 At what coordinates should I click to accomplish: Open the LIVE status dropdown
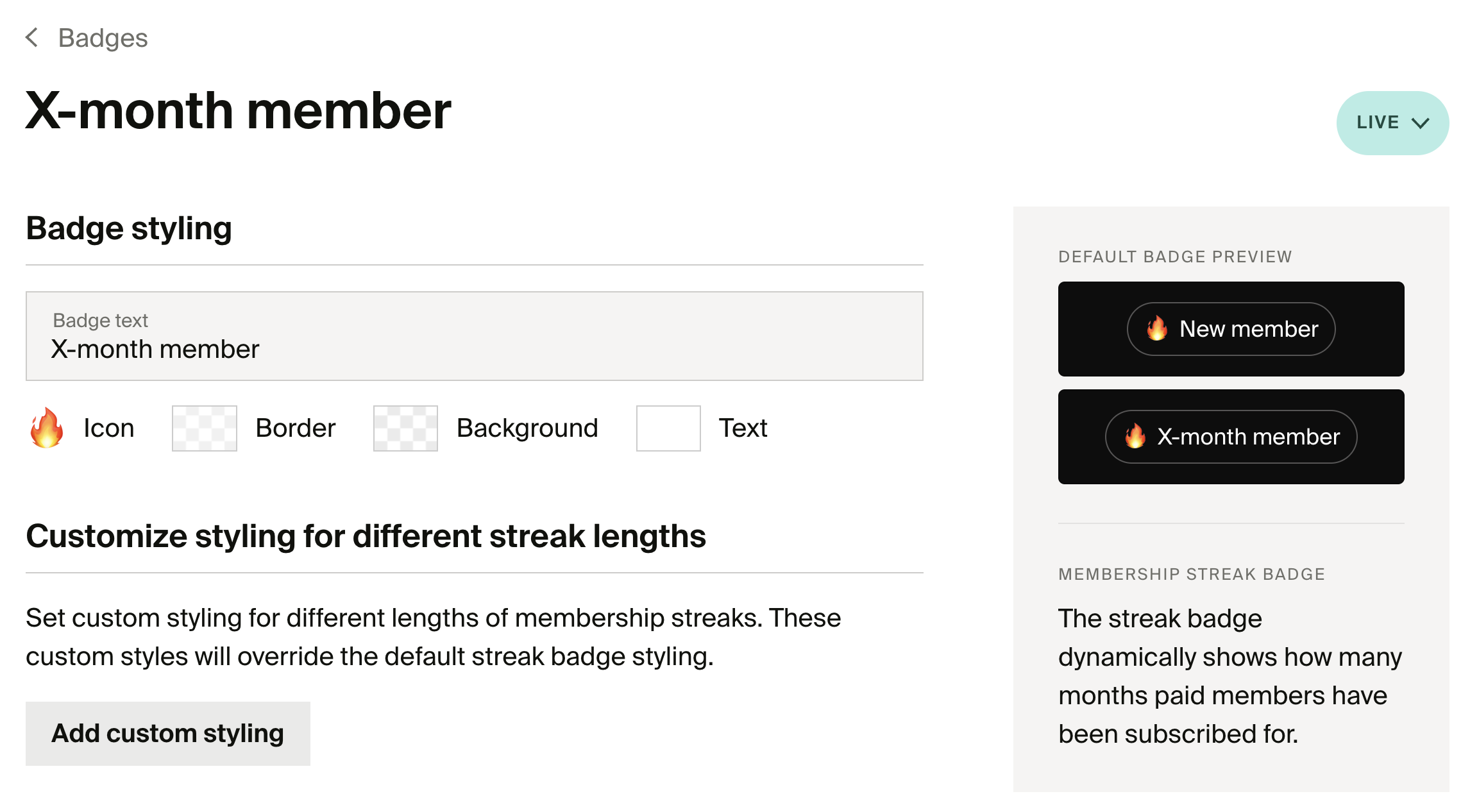click(x=1392, y=123)
